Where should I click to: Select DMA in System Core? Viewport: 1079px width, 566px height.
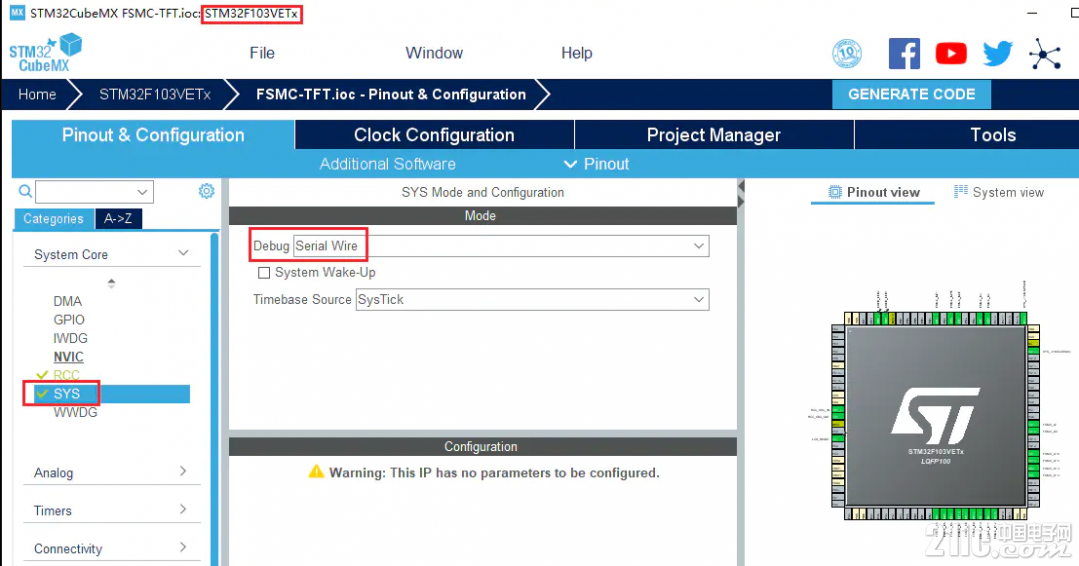point(67,301)
